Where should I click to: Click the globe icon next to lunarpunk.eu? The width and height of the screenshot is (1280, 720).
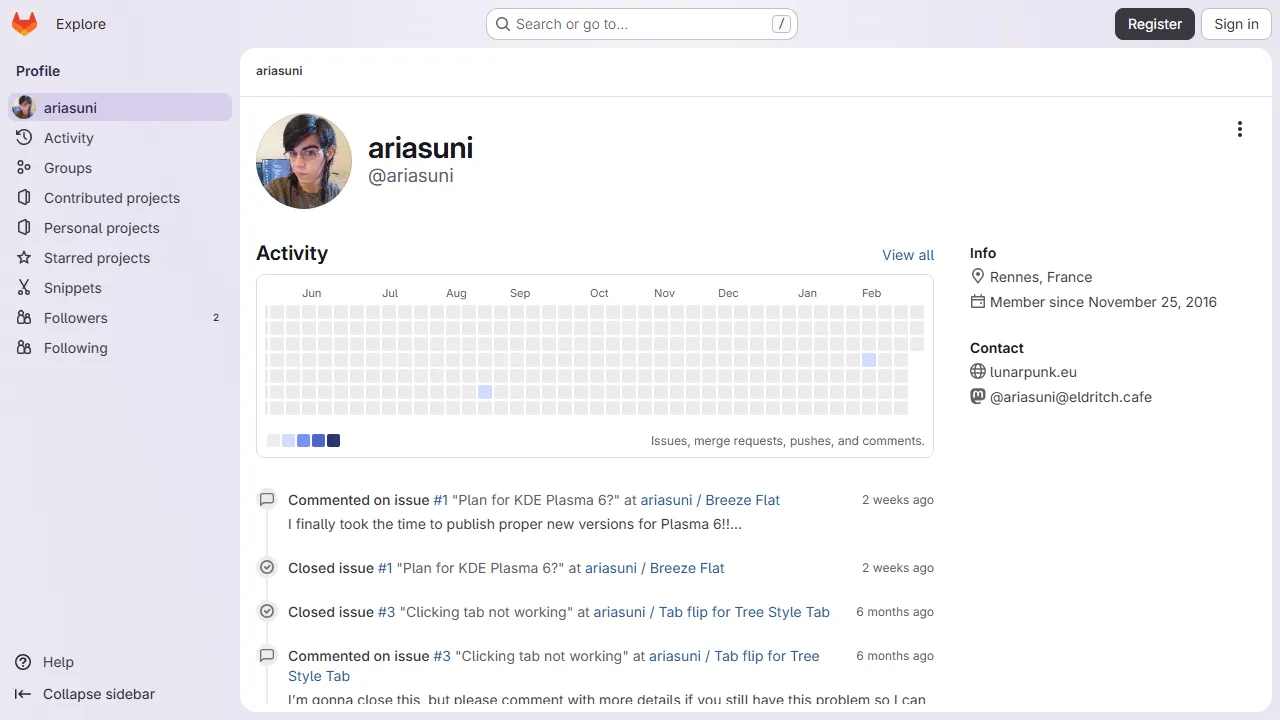[x=977, y=371]
